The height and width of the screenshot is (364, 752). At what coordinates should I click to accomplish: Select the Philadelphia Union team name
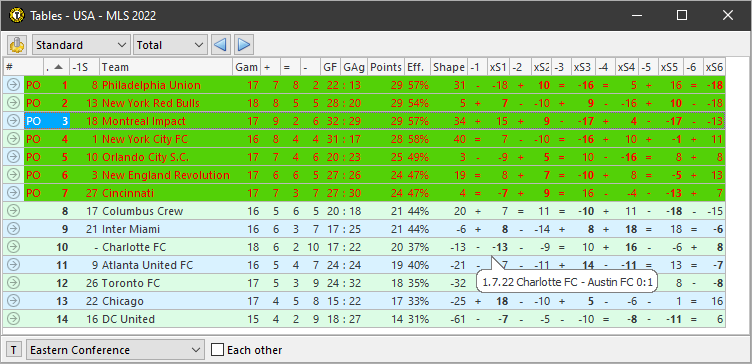(151, 85)
